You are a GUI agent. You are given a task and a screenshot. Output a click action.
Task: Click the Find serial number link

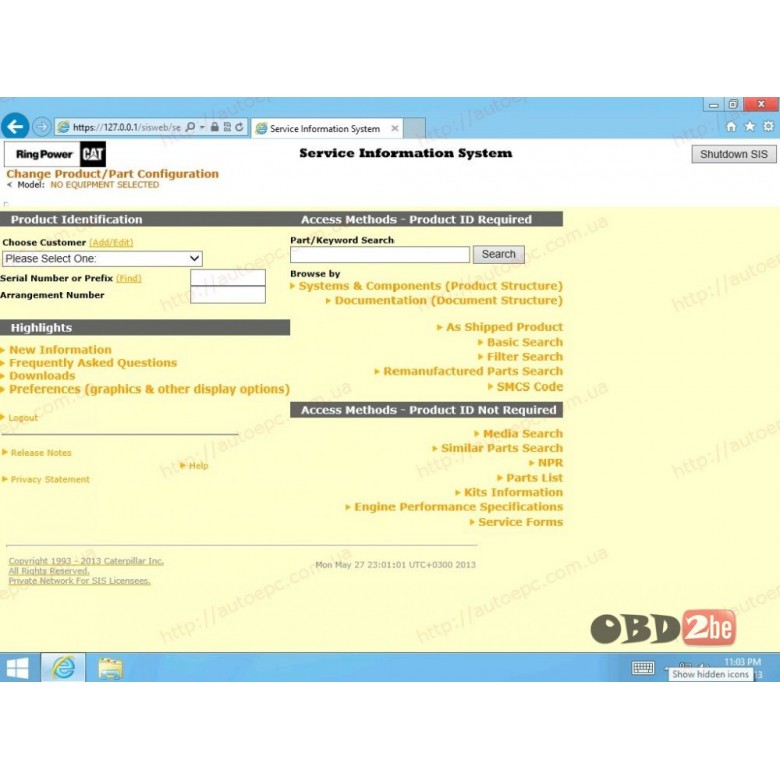[129, 278]
